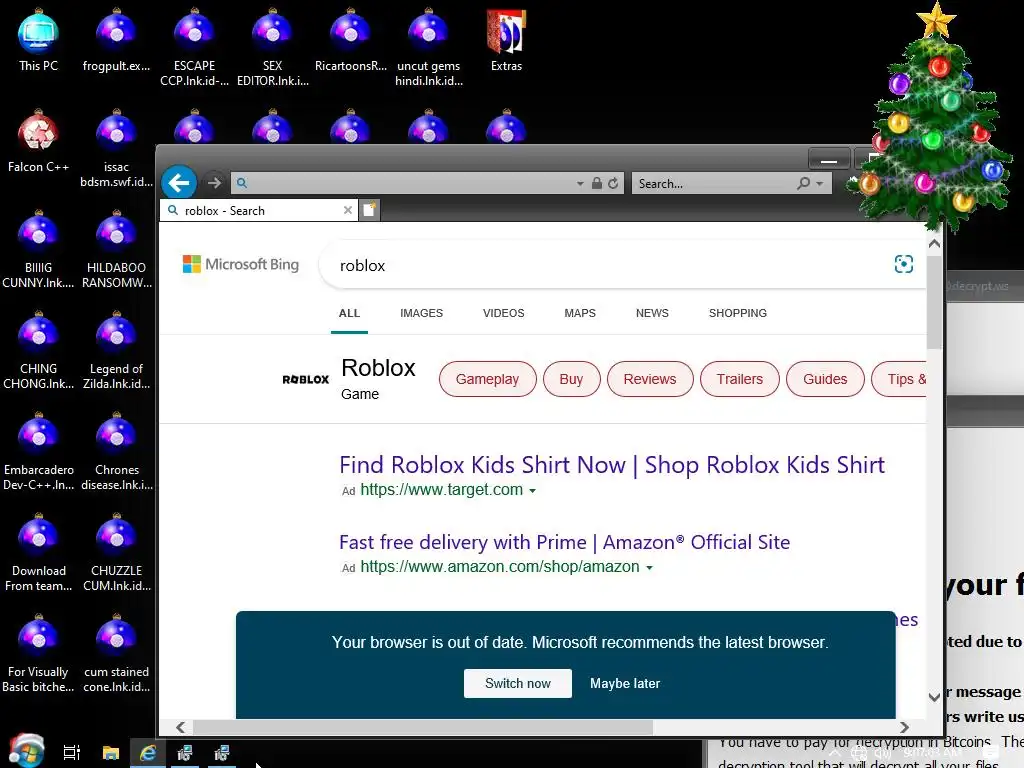Click the browser forward arrow
Viewport: 1024px width, 768px height.
point(214,184)
